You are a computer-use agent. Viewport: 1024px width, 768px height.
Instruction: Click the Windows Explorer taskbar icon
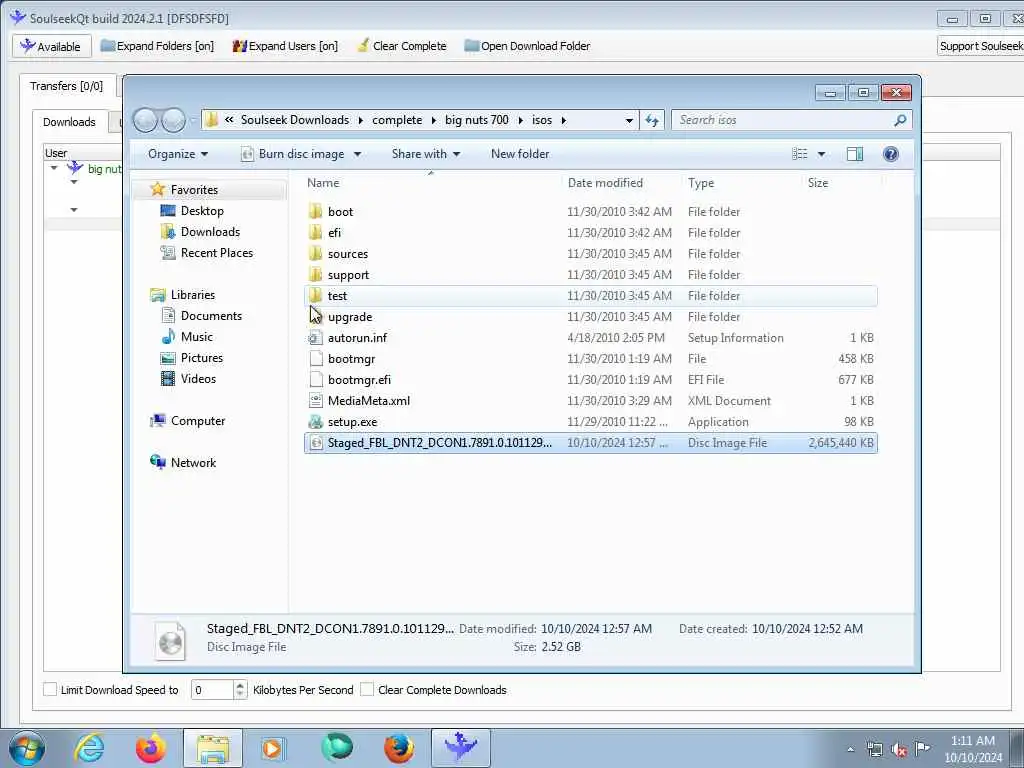tap(213, 748)
